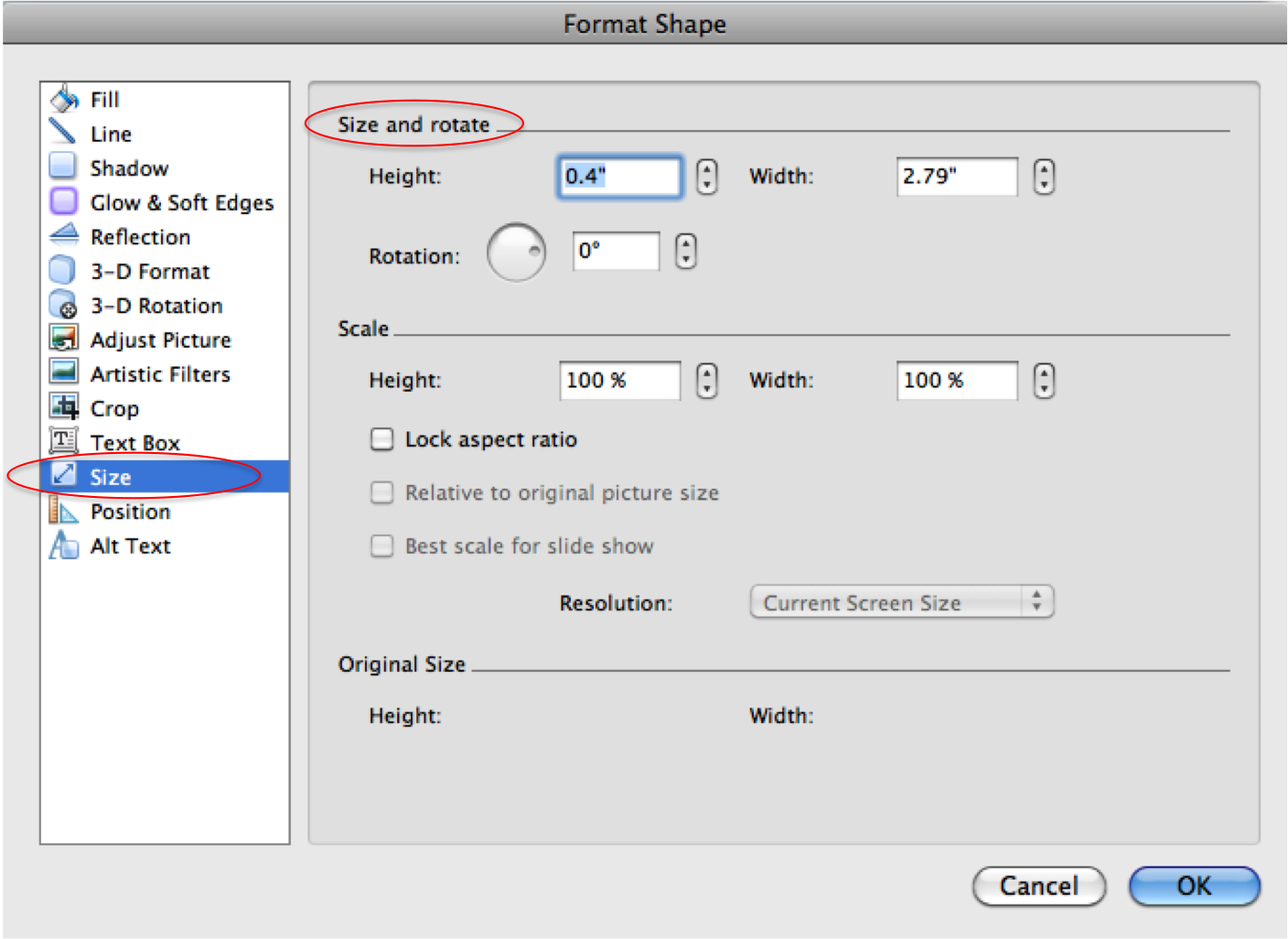This screenshot has height=939, width=1288.
Task: Click the Scale Width stepper arrows
Action: tap(1044, 381)
